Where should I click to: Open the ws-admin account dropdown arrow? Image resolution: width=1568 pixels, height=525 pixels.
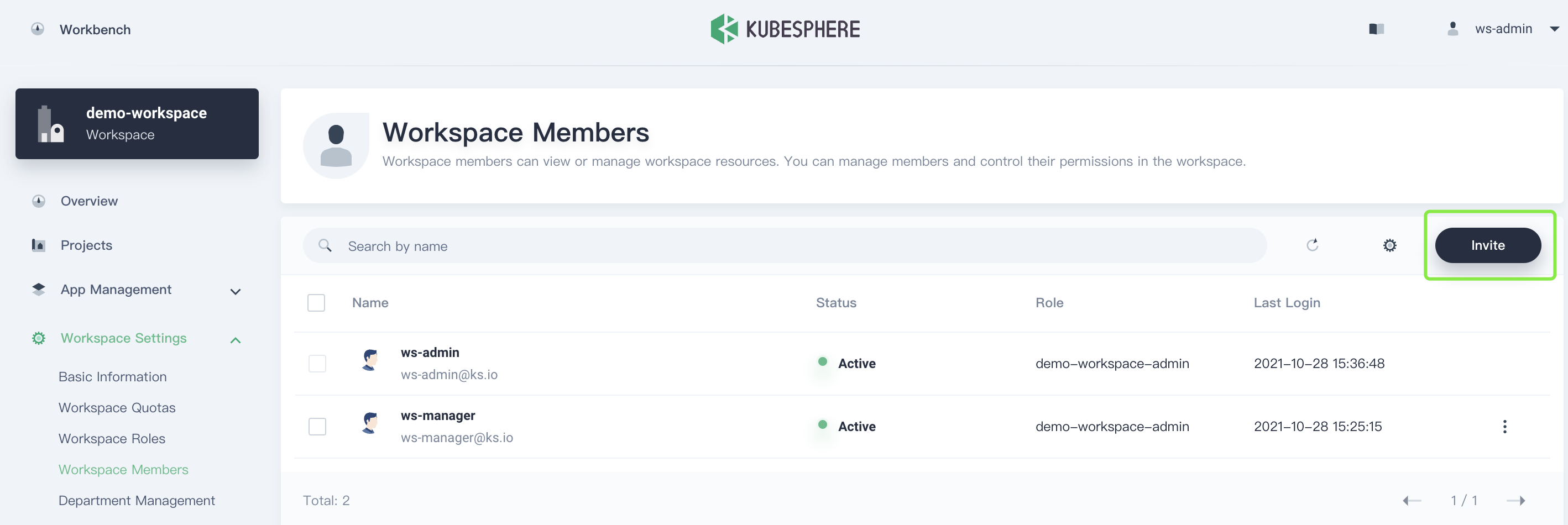(1554, 29)
